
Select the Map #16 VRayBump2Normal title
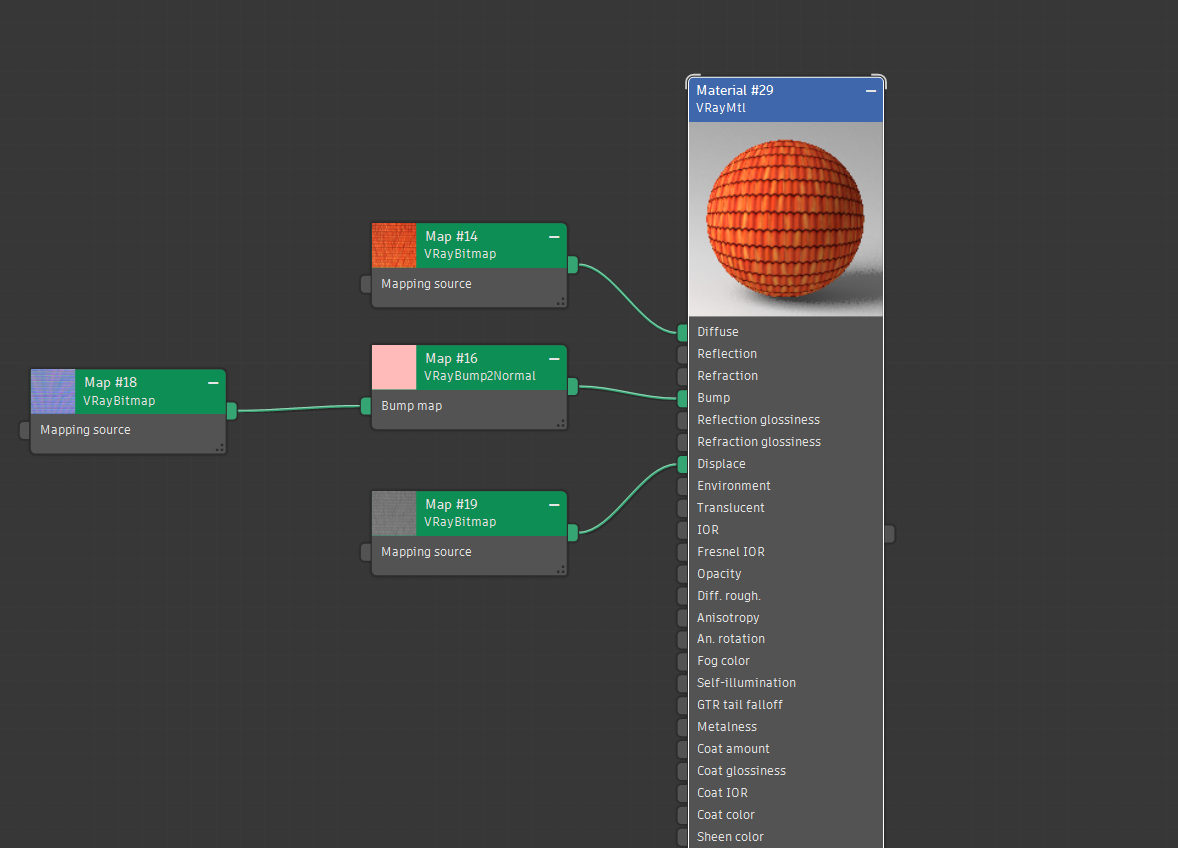tap(479, 376)
